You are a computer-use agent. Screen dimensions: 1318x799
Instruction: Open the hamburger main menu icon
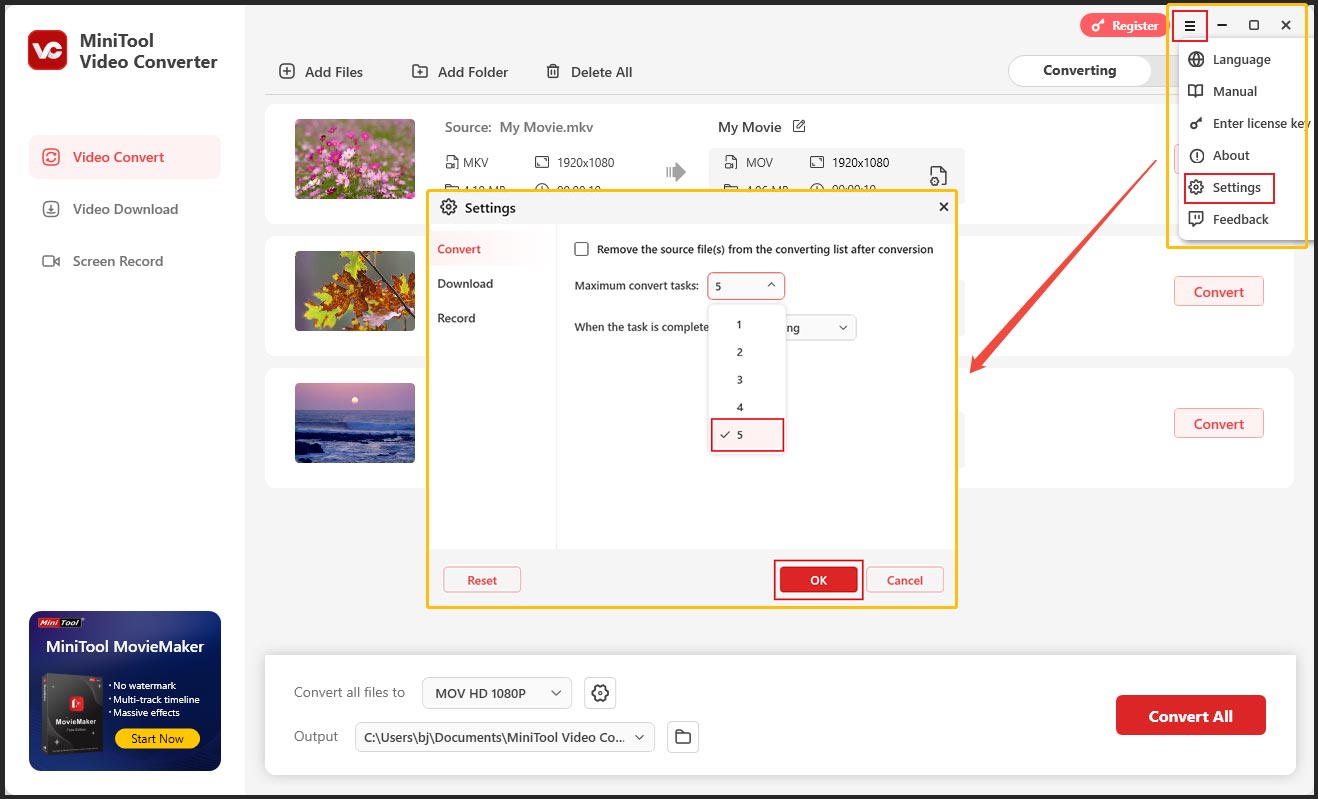click(1190, 25)
